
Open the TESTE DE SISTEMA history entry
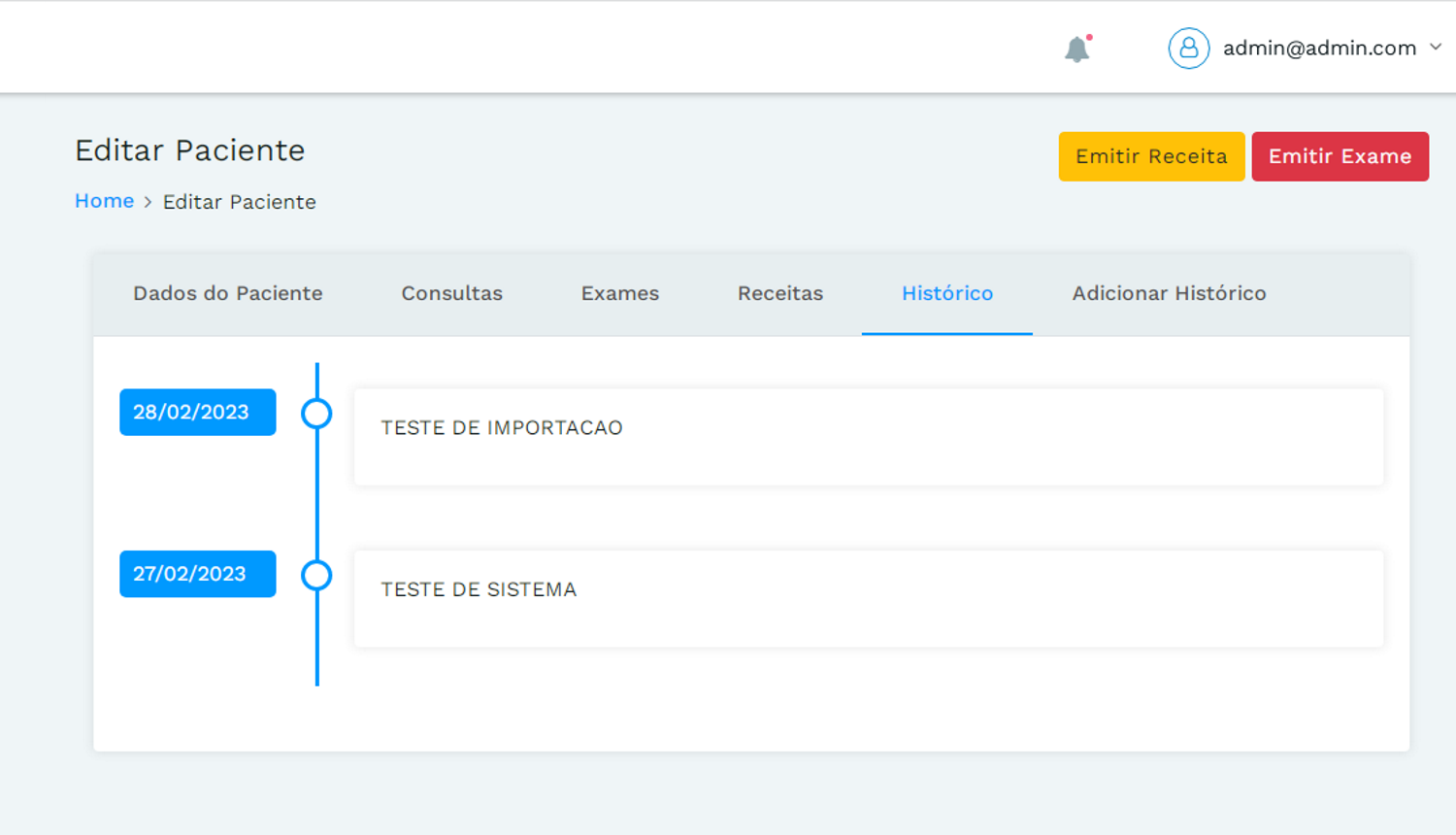869,599
